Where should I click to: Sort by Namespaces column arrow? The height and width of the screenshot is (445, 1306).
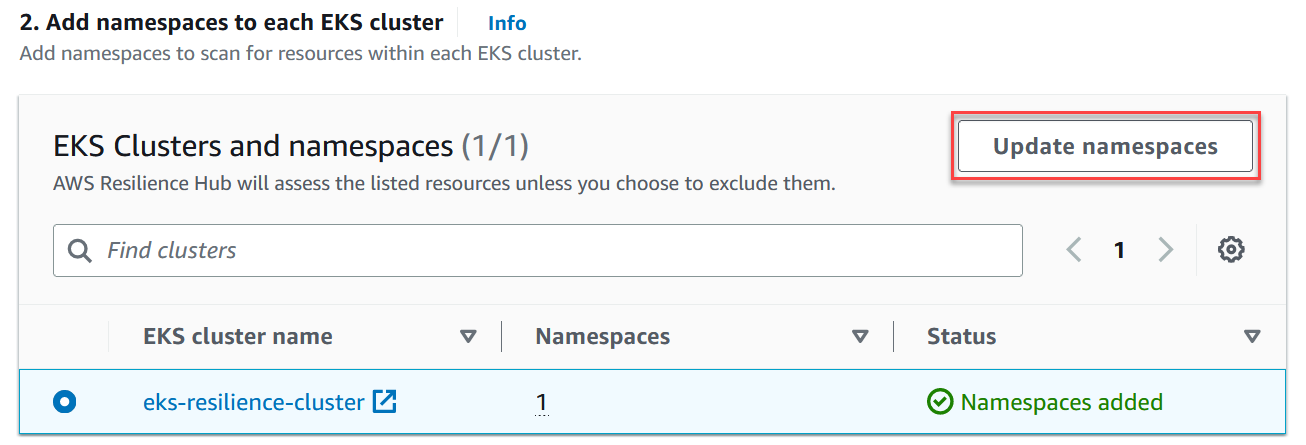click(860, 337)
